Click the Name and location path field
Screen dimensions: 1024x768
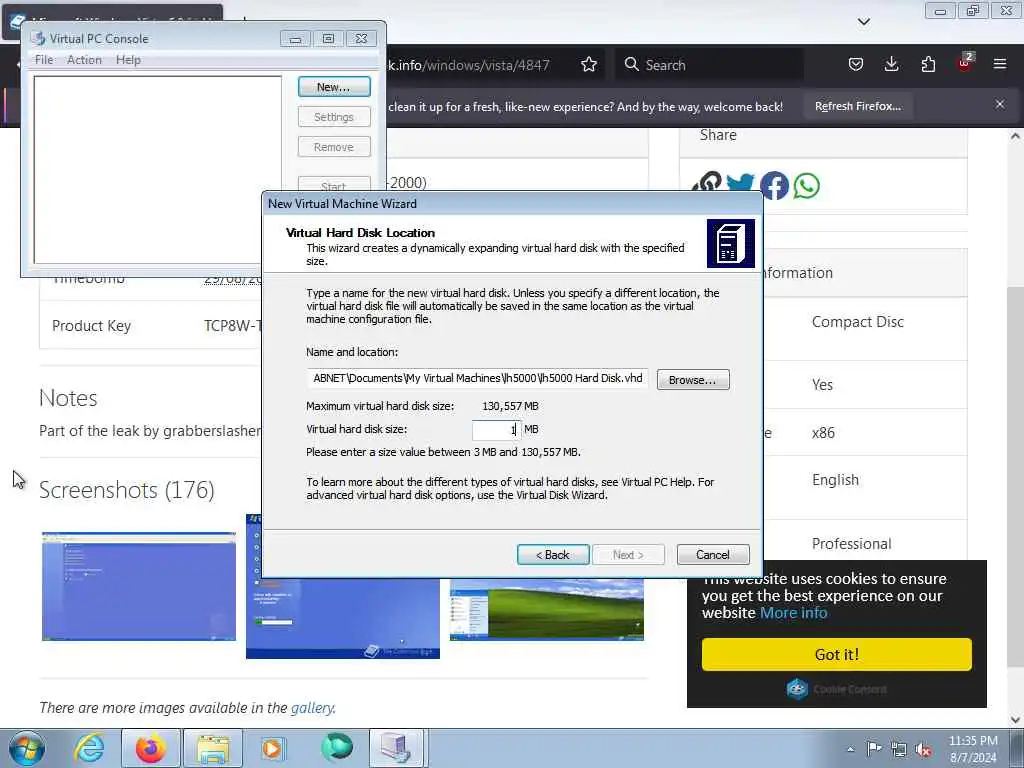477,378
